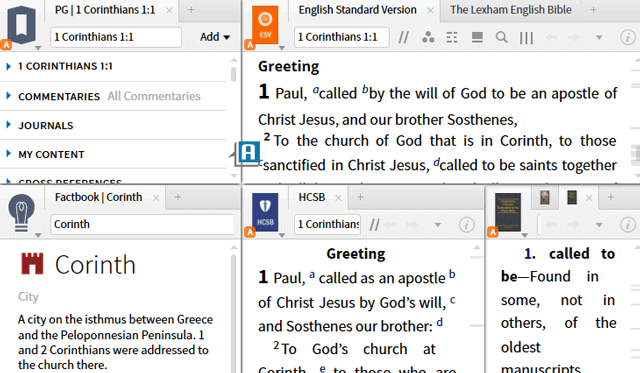Click the Factbook lightbulb panel icon
The width and height of the screenshot is (640, 373).
(21, 212)
